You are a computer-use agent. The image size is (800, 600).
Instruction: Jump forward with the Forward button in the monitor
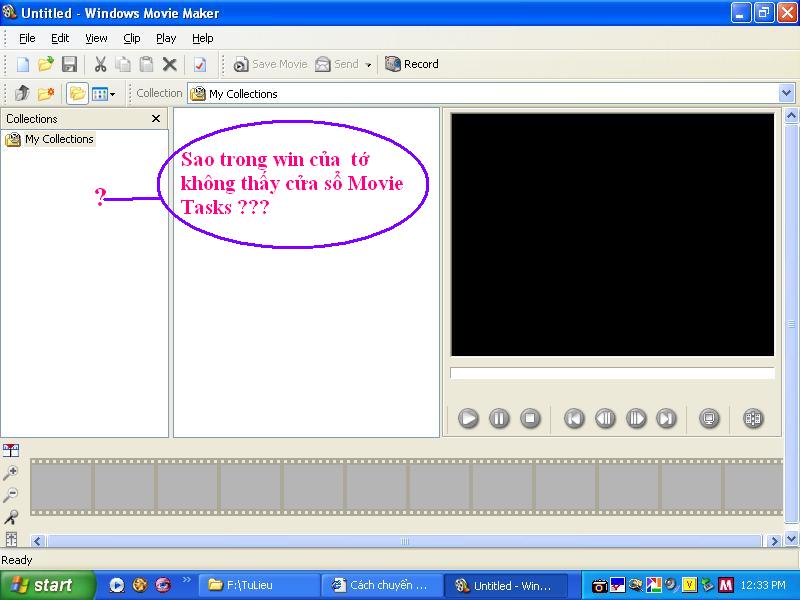coord(666,418)
